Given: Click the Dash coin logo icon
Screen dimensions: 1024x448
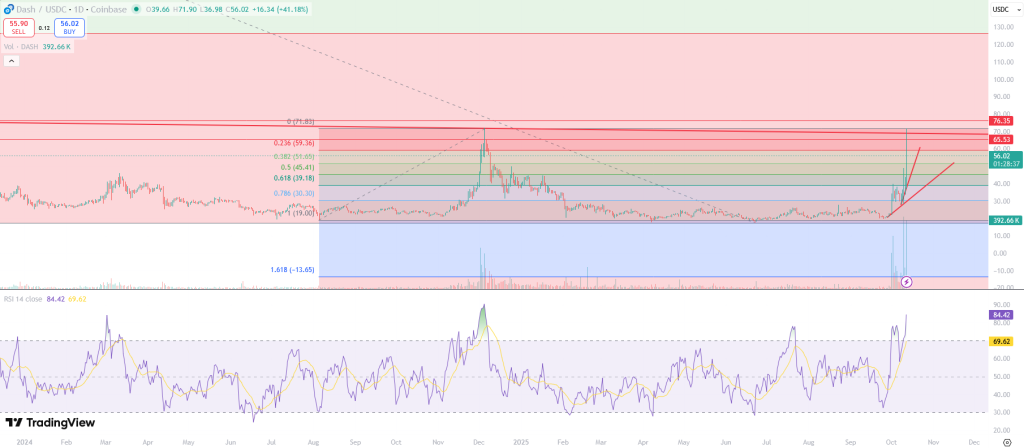Looking at the screenshot, I should [x=7, y=9].
